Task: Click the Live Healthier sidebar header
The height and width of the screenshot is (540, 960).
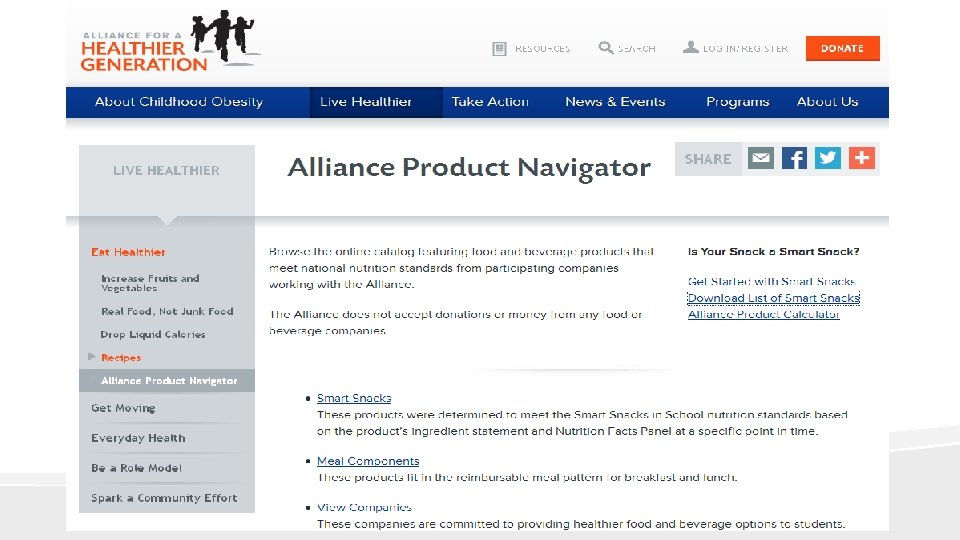Action: pyautogui.click(x=166, y=170)
